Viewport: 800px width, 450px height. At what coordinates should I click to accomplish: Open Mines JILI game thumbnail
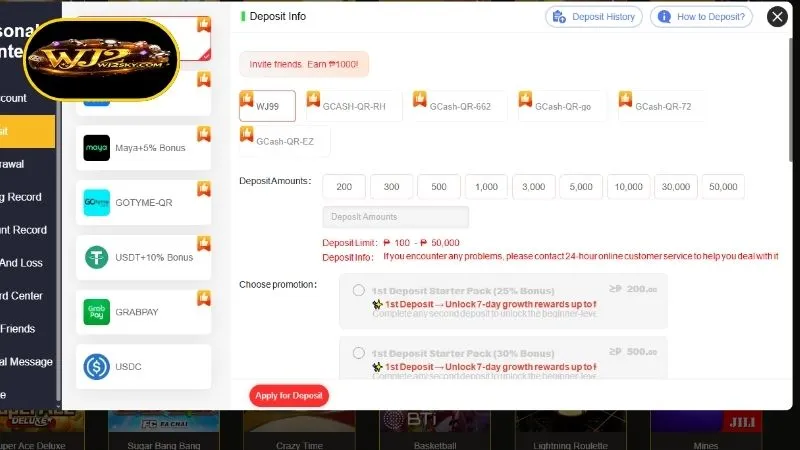[x=706, y=430]
